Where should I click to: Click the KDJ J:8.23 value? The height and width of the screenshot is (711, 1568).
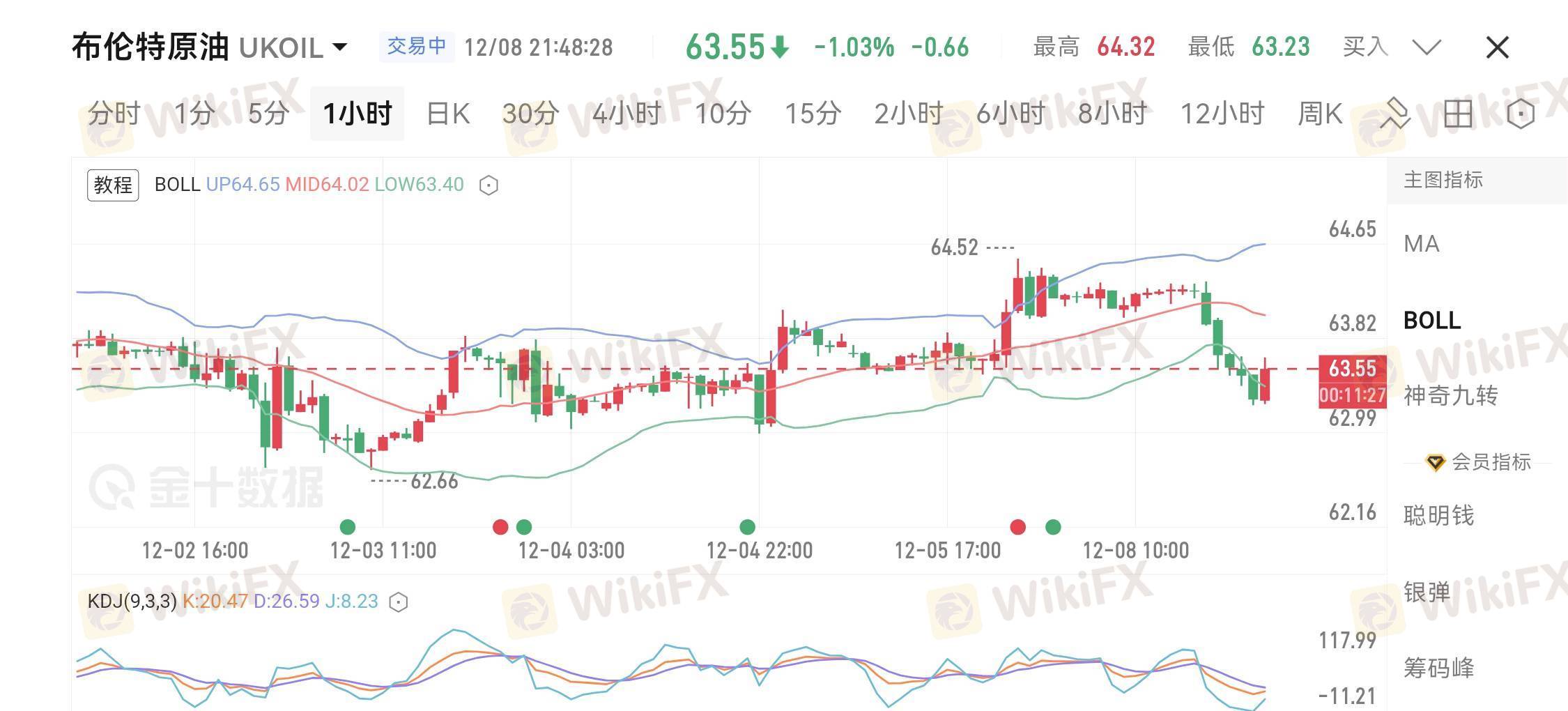352,602
